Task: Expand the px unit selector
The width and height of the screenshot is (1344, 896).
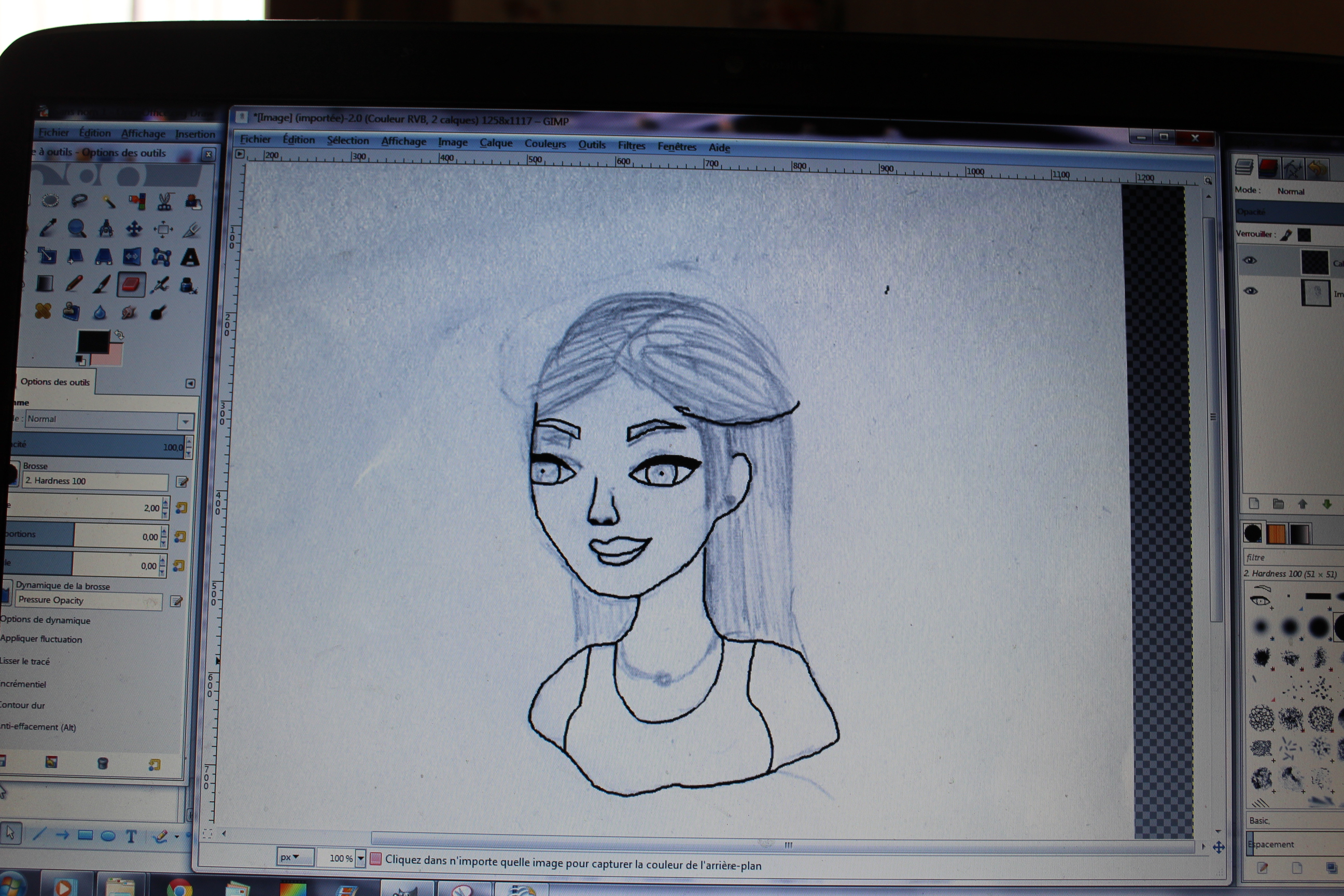Action: (x=296, y=857)
